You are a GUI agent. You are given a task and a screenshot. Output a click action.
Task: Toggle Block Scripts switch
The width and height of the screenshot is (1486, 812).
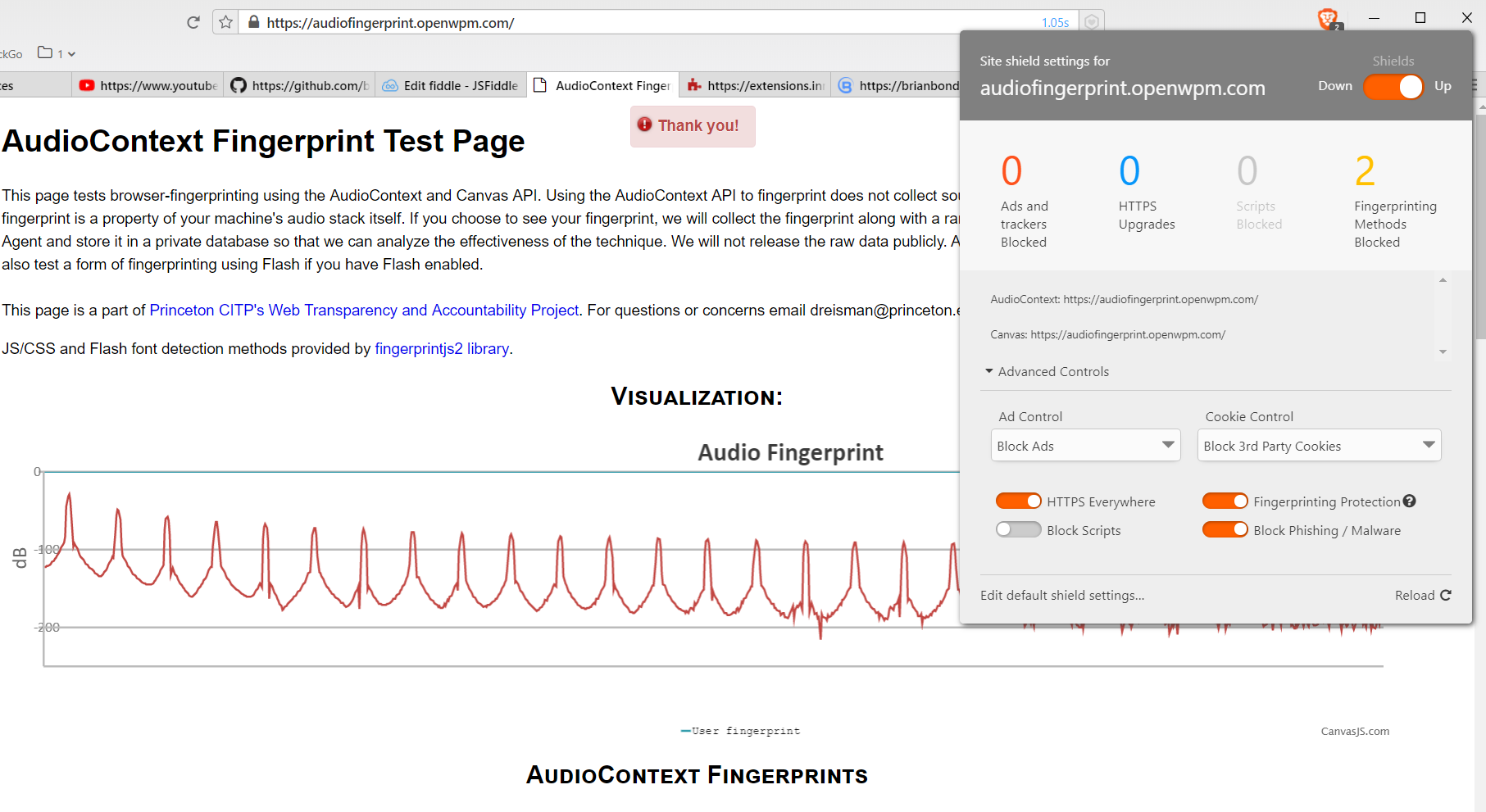[x=1019, y=529]
